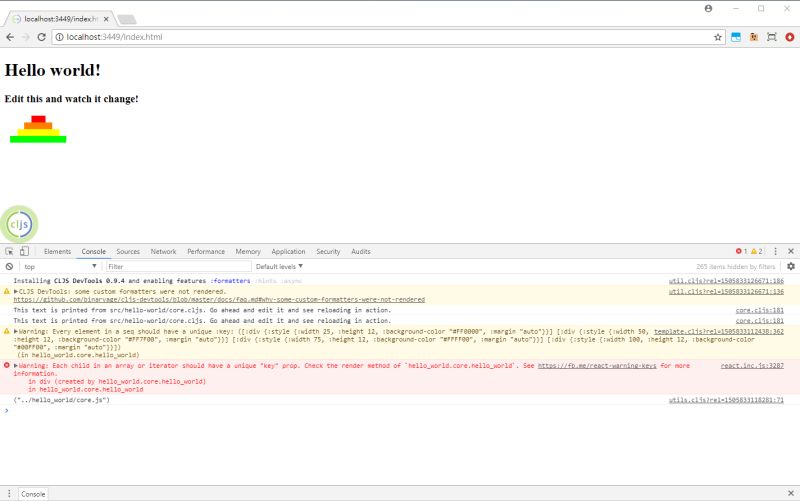This screenshot has height=501, width=800.
Task: Expand the red React key error
Action: [x=16, y=365]
